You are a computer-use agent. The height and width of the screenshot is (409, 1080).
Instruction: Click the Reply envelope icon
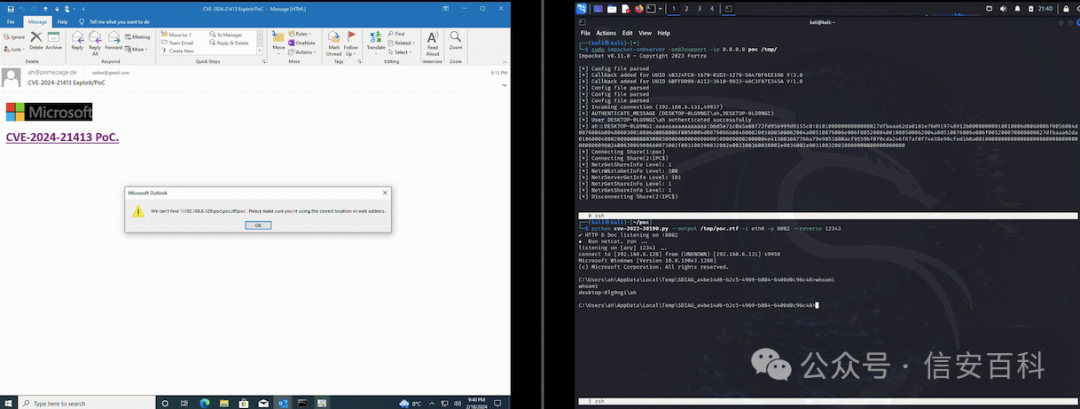(77, 41)
